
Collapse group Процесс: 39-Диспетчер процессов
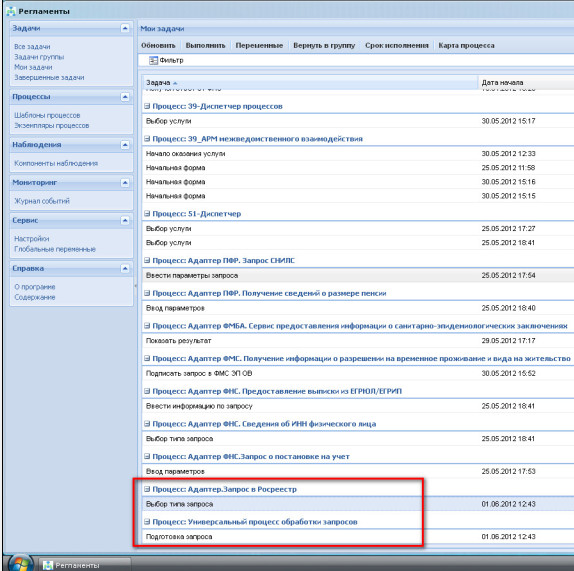click(147, 106)
